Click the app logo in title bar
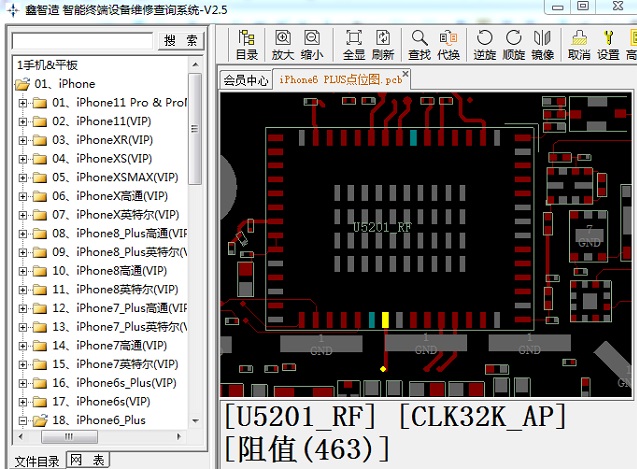Image resolution: width=637 pixels, height=469 pixels. click(x=13, y=10)
